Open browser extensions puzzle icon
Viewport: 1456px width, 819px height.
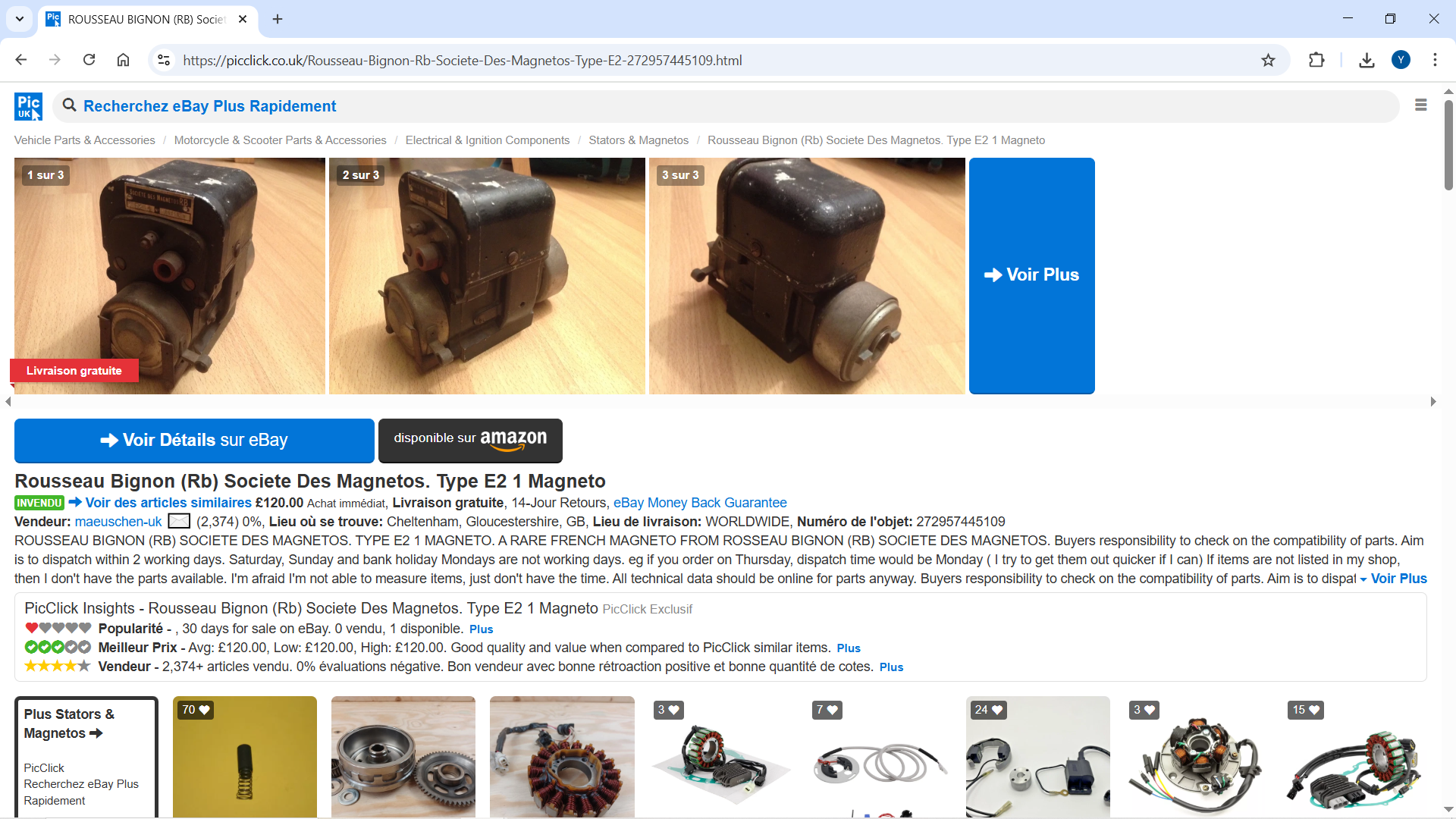[1316, 60]
